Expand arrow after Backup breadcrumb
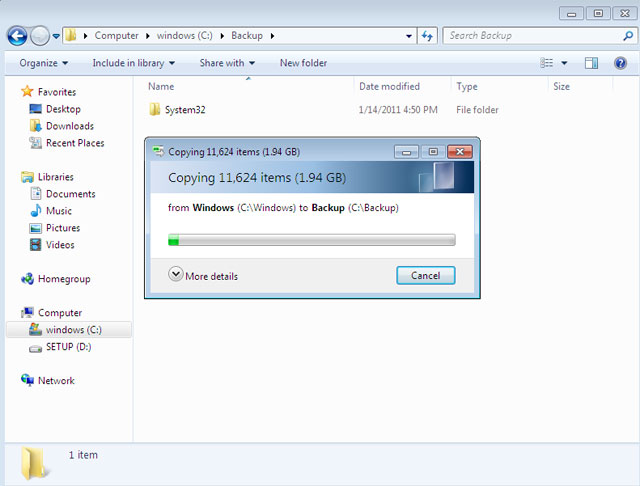This screenshot has width=640, height=486. coord(272,36)
